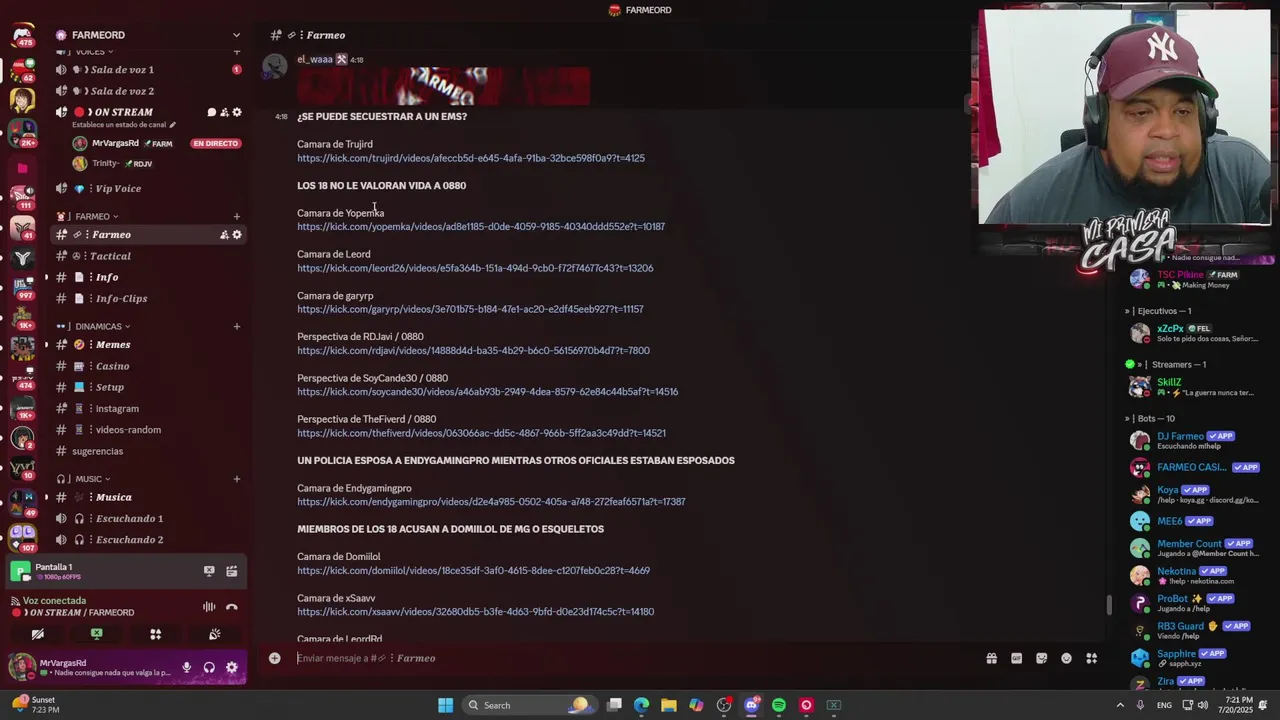Open MrVargasRd avatar in user panel

click(x=22, y=667)
